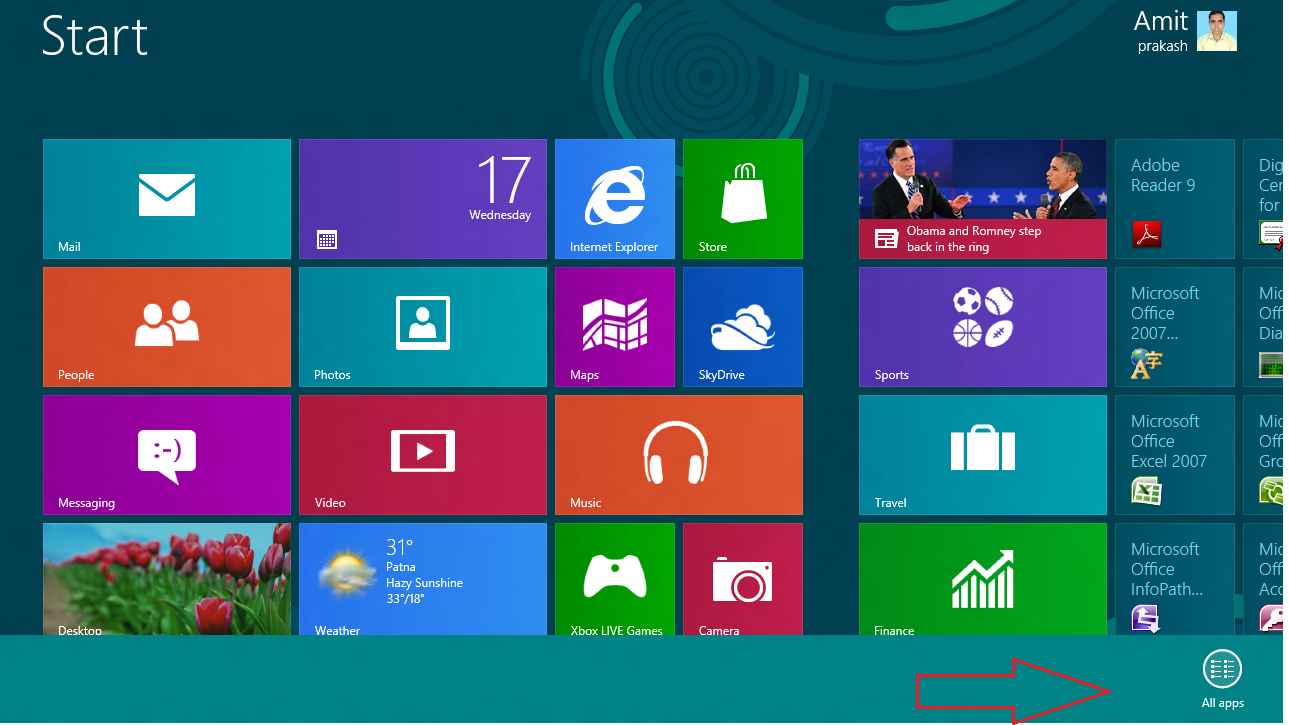Open the Mail tile

(167, 199)
